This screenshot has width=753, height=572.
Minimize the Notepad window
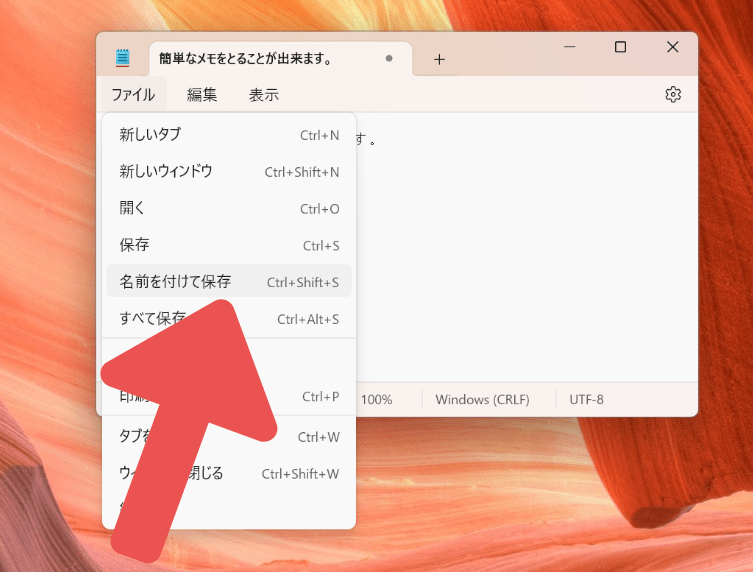click(570, 47)
